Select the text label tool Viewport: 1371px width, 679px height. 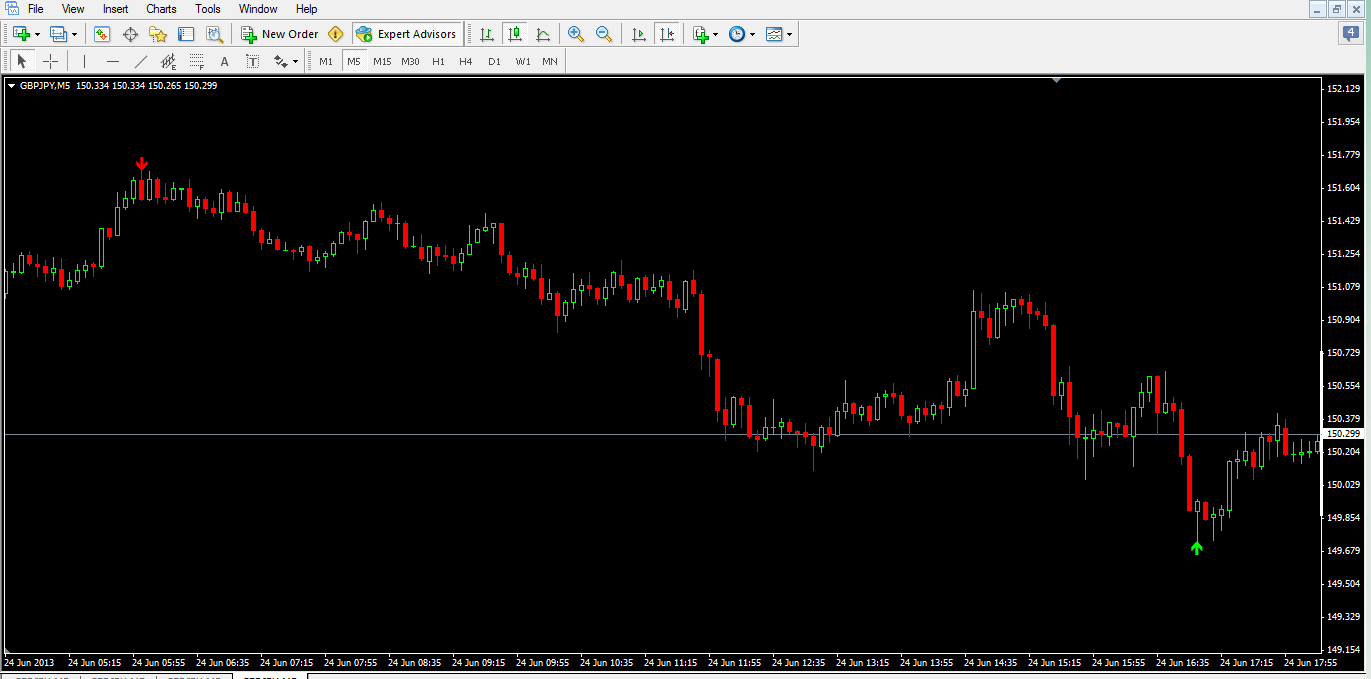click(x=253, y=61)
